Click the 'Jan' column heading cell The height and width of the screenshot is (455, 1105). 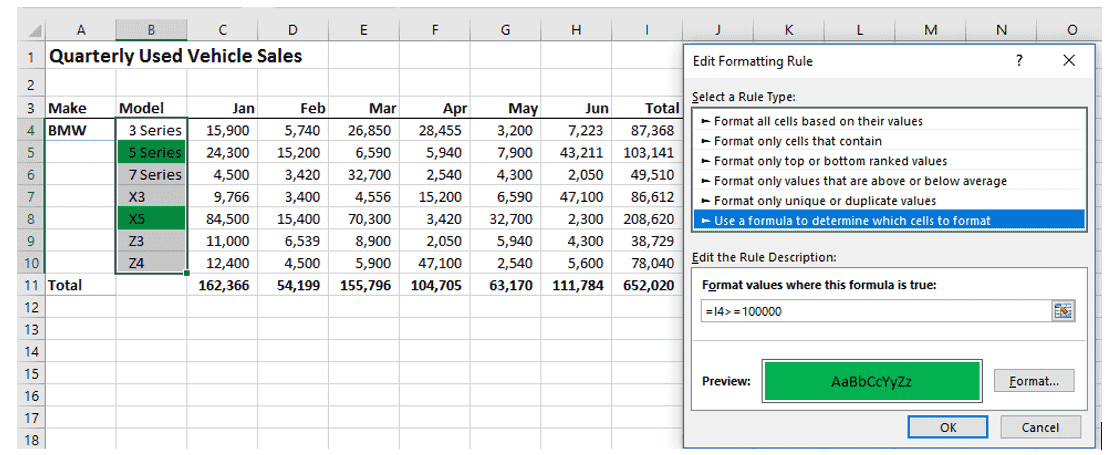pyautogui.click(x=222, y=108)
